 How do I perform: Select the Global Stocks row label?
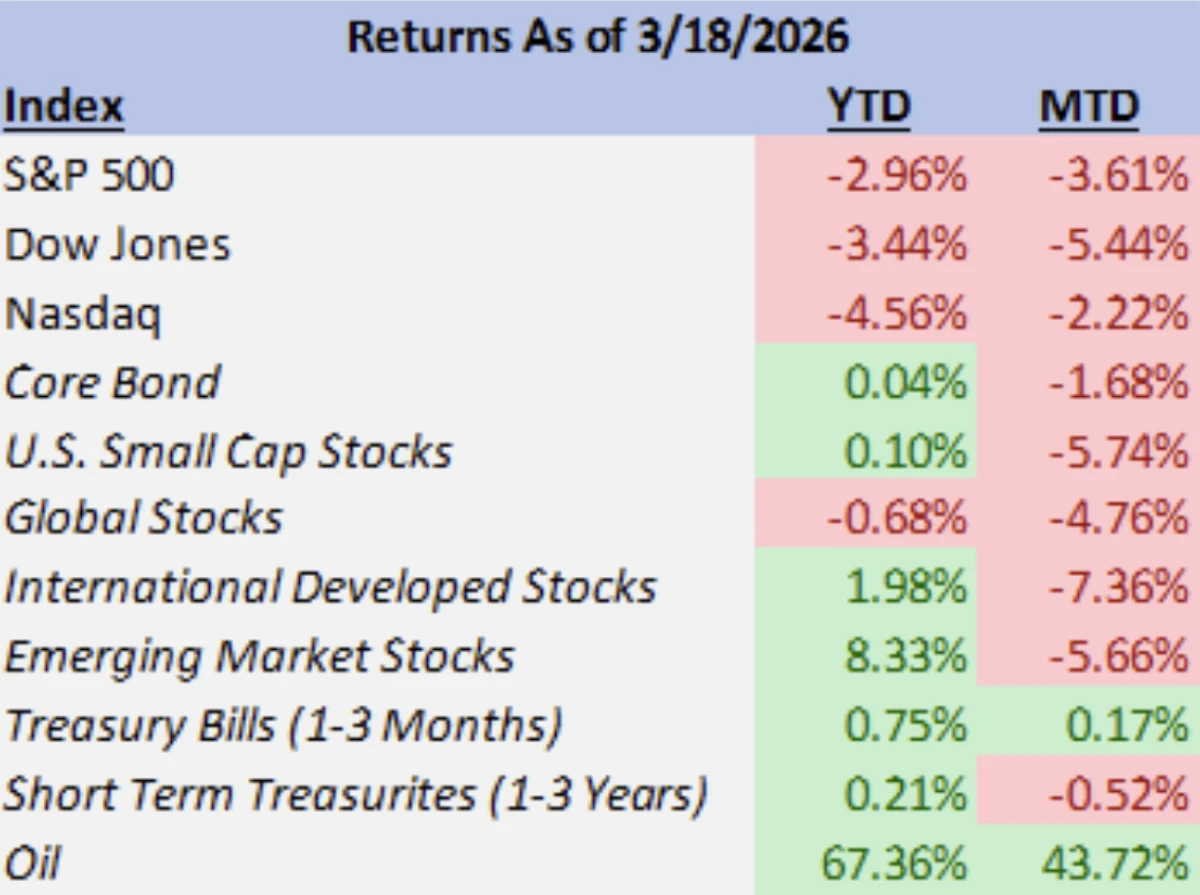[x=144, y=518]
